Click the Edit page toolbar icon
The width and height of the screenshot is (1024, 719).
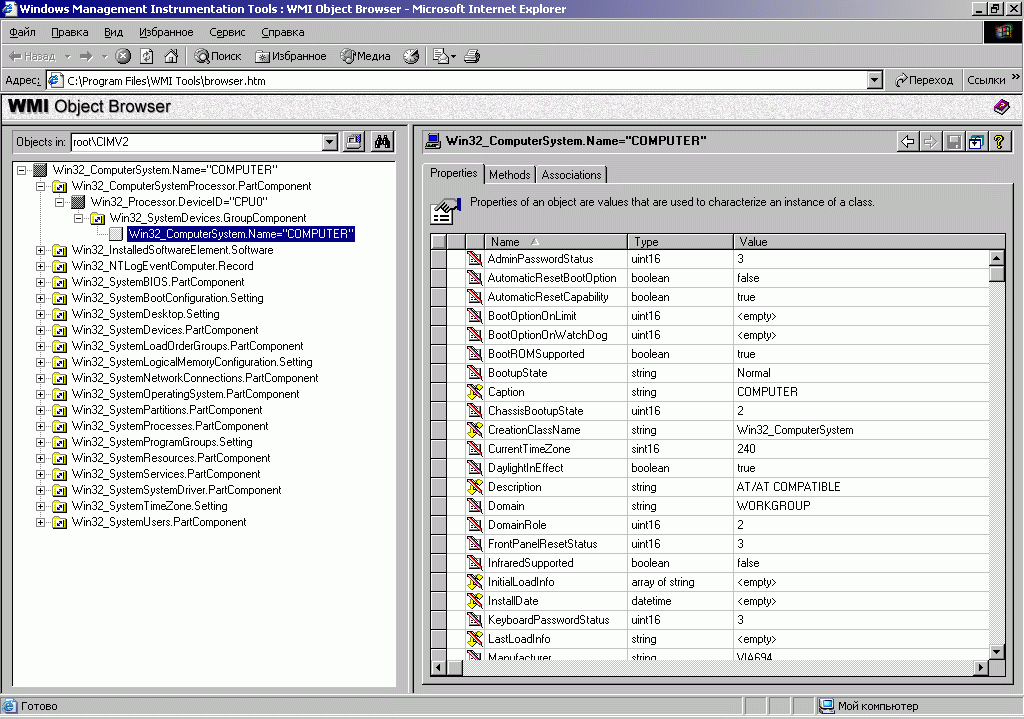444,56
